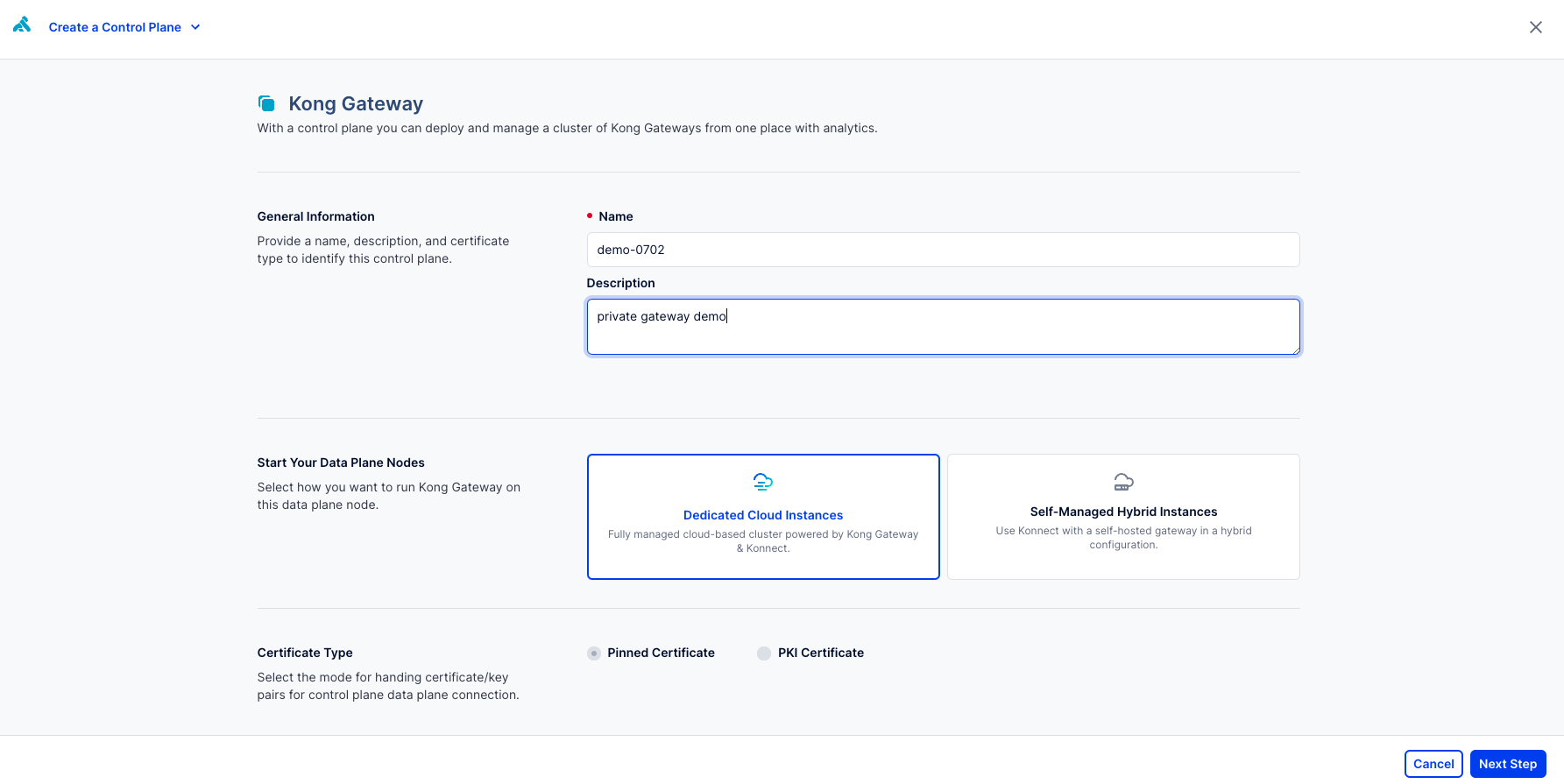Click the PKI Certificate label text
The height and width of the screenshot is (784, 1564).
(821, 653)
